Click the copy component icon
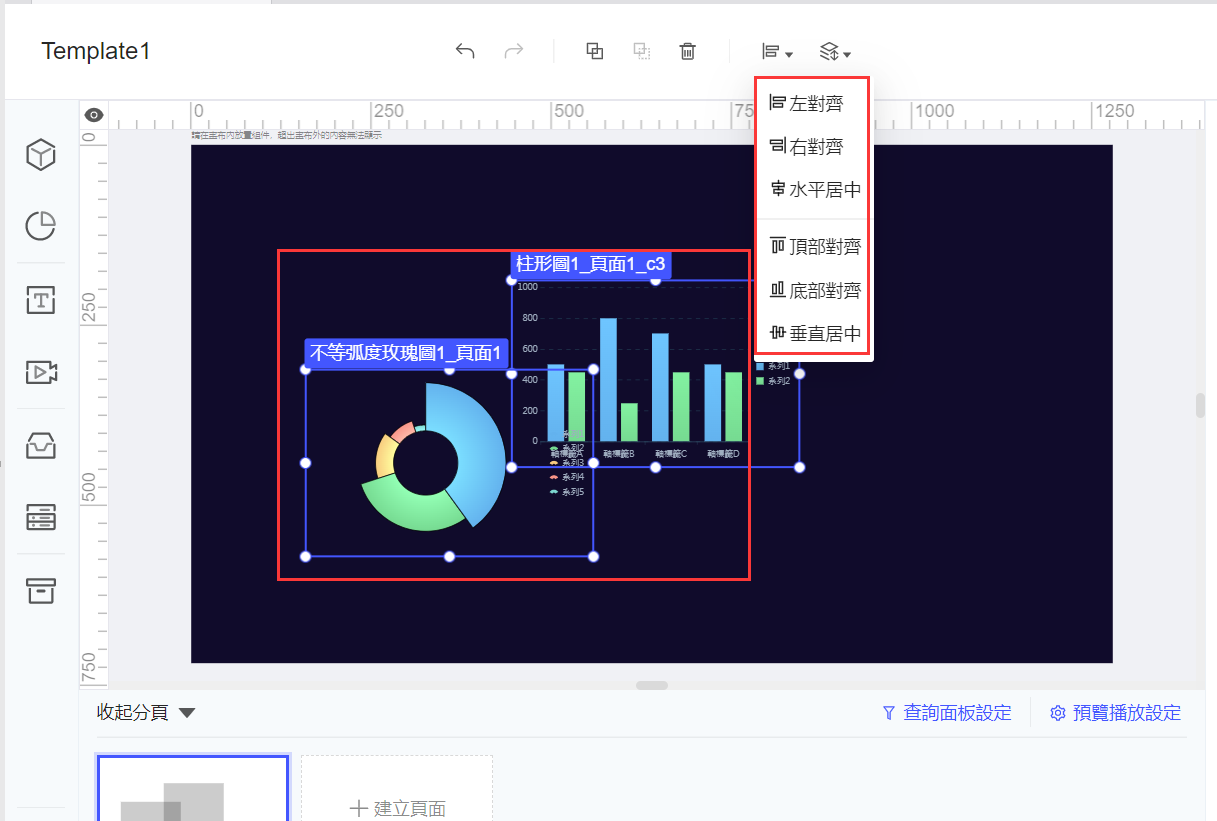1217x821 pixels. 595,51
